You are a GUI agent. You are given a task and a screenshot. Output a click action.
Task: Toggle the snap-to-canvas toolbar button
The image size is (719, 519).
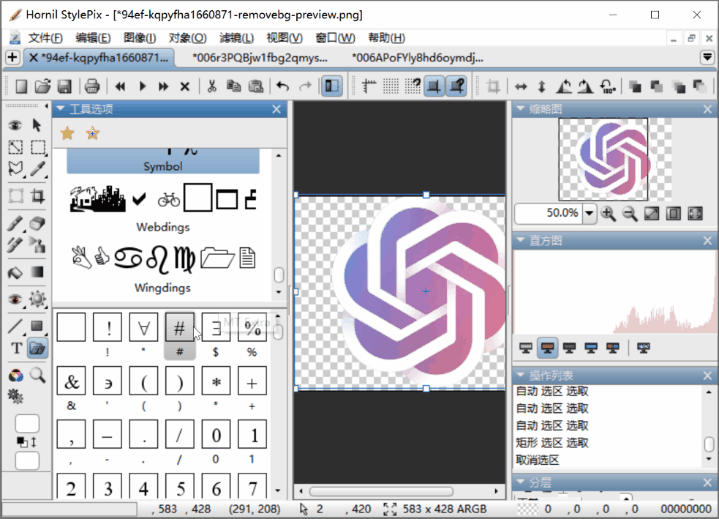click(434, 86)
